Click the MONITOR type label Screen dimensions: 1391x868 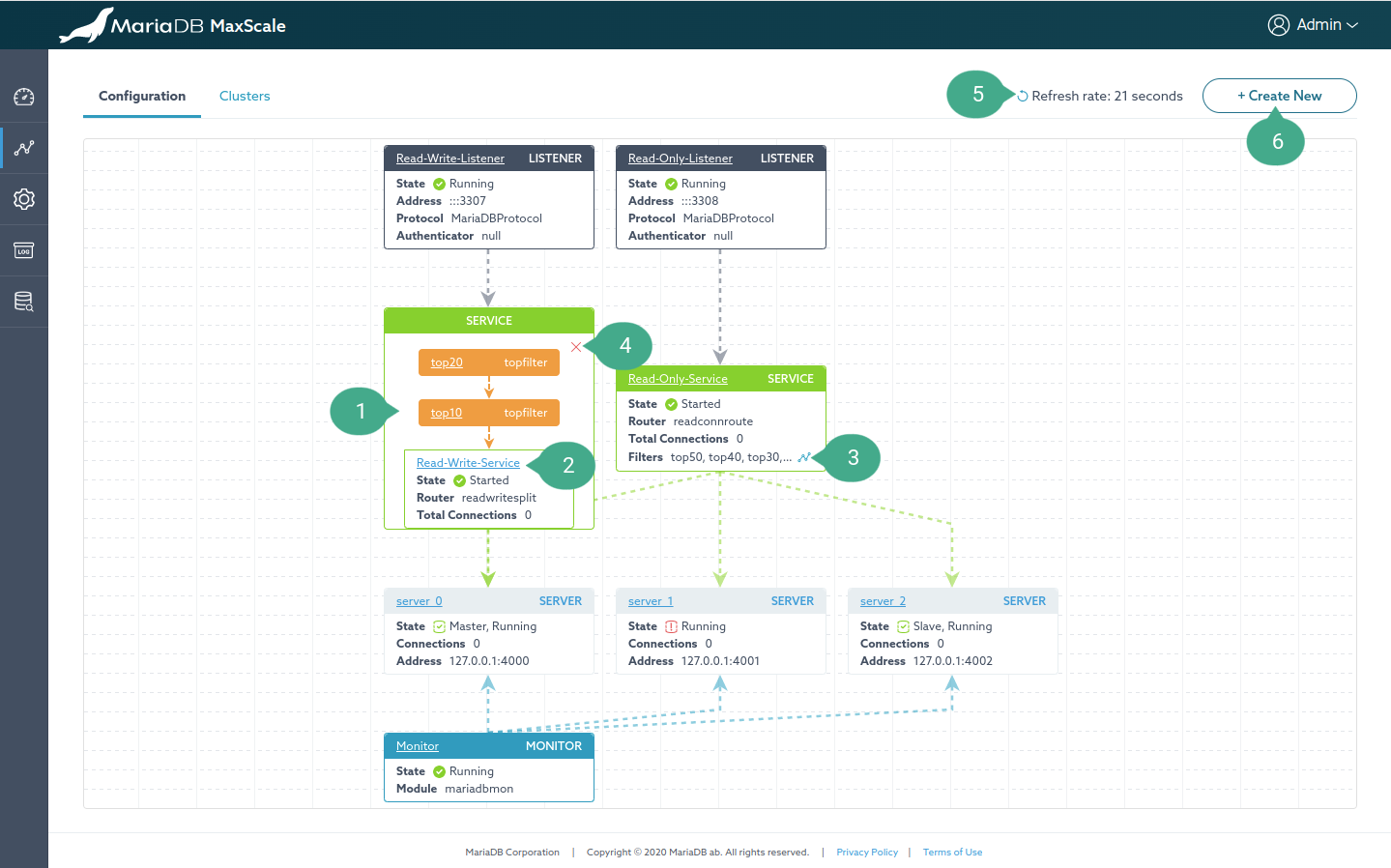(x=554, y=746)
